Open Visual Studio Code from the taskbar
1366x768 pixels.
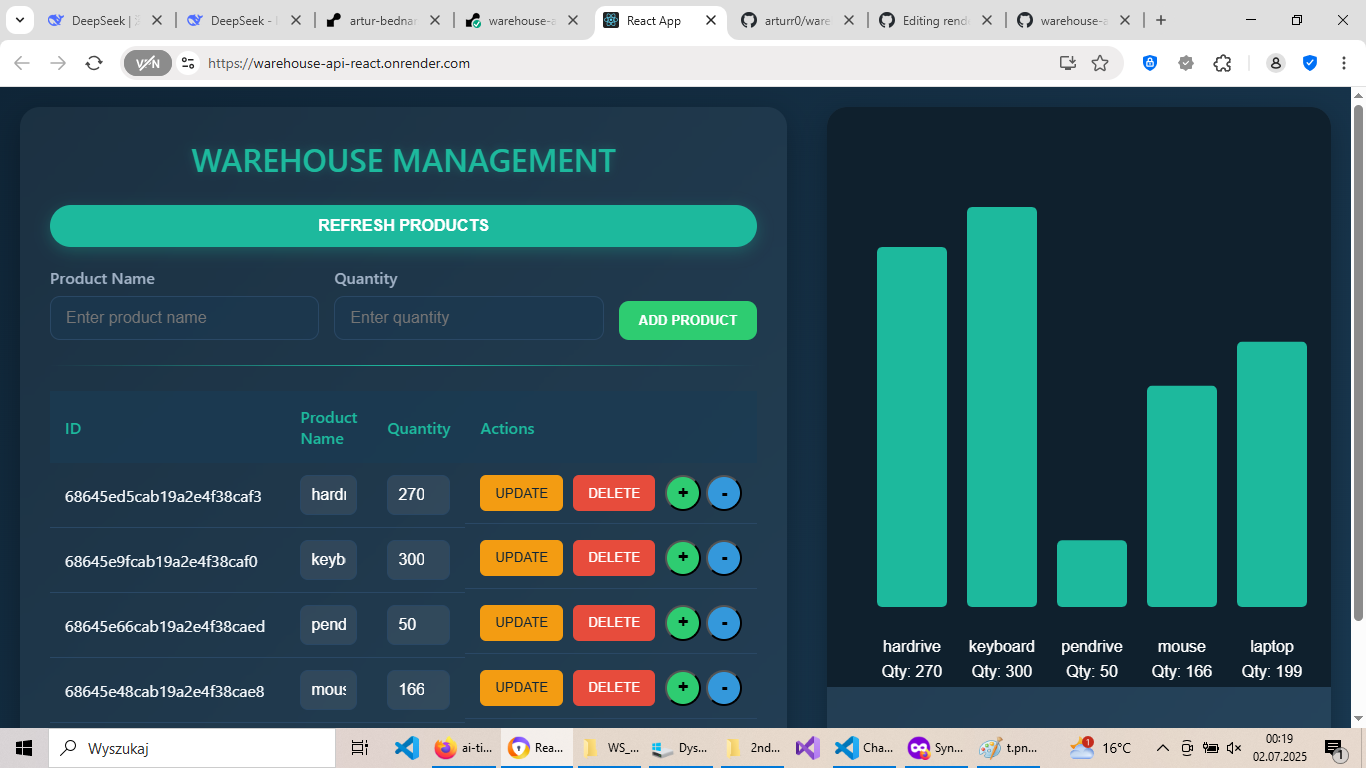406,748
